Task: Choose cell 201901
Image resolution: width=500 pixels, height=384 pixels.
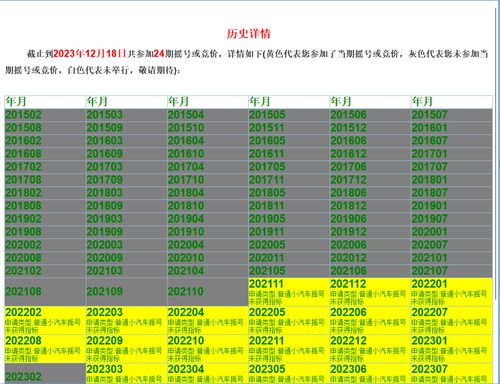Action: tap(452, 206)
